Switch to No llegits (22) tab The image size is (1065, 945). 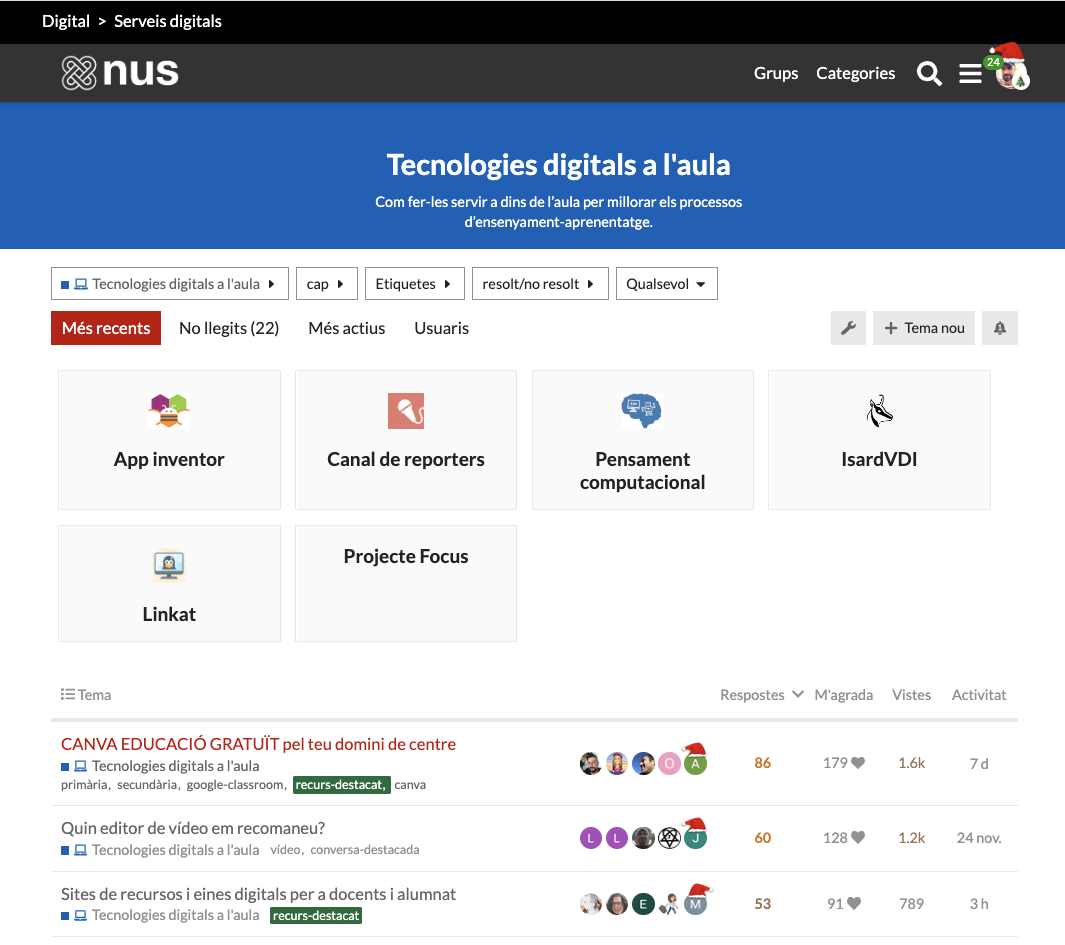(x=229, y=328)
